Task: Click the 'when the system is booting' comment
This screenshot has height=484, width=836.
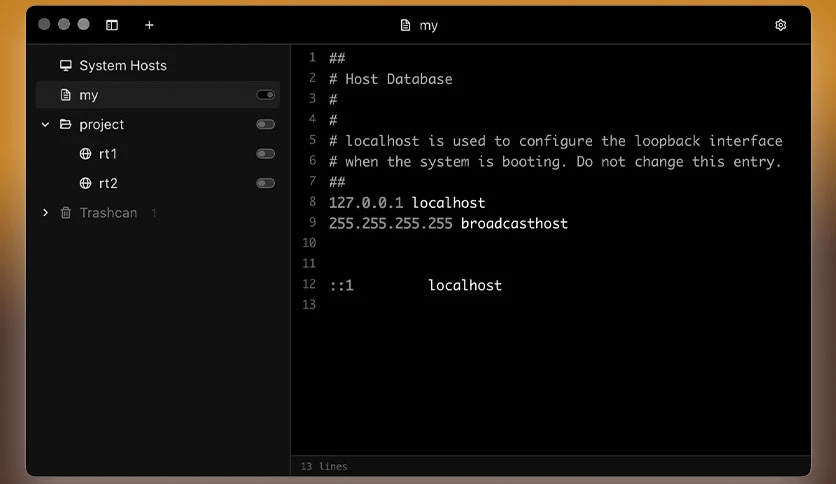Action: click(555, 162)
